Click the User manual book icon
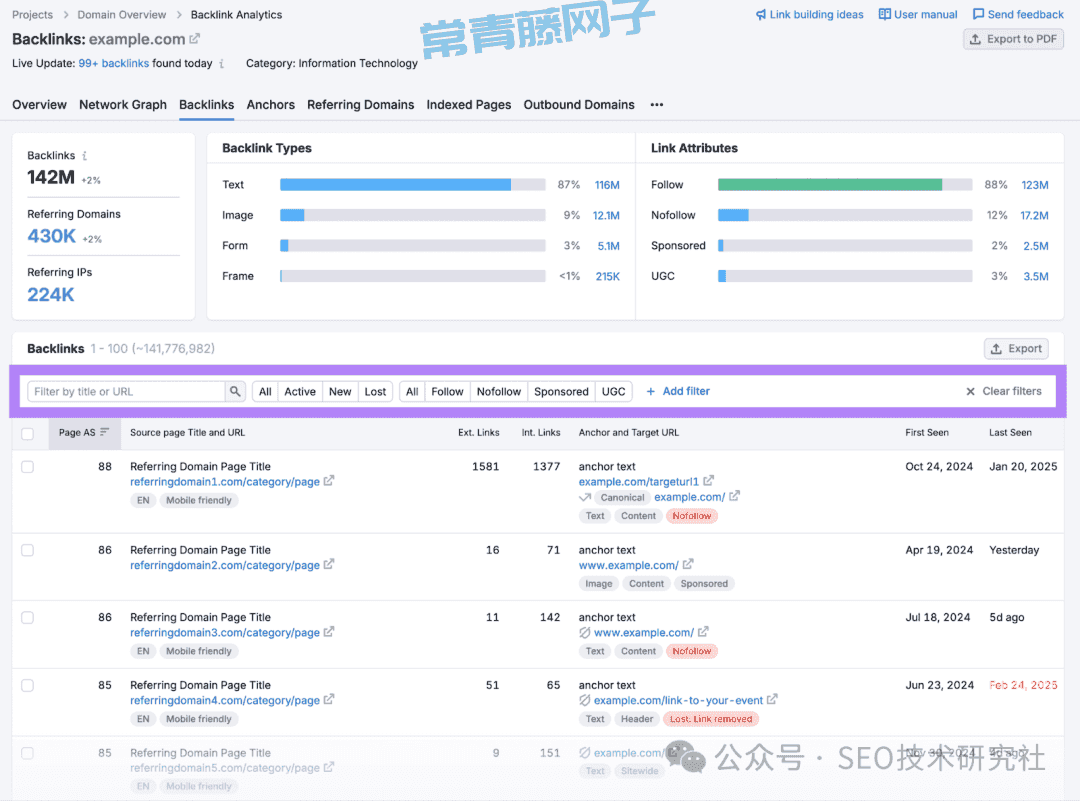1080x801 pixels. tap(885, 14)
